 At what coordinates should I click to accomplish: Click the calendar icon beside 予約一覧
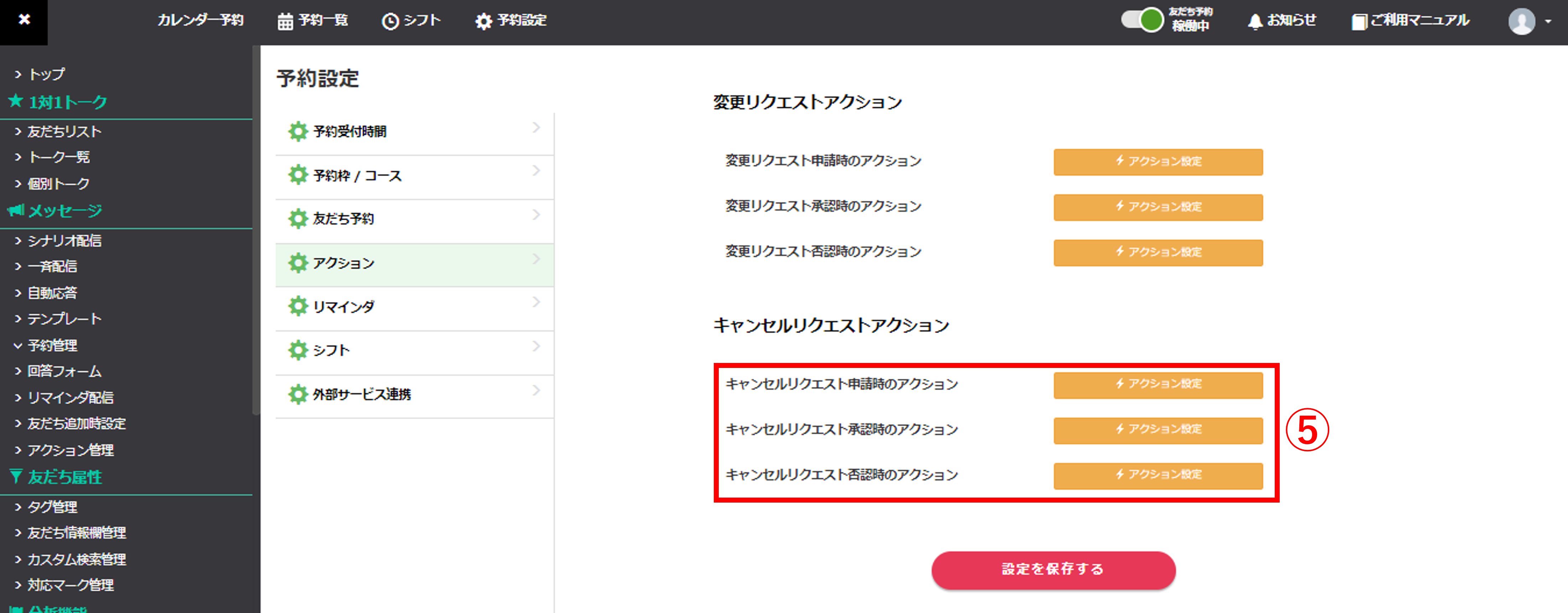[285, 22]
